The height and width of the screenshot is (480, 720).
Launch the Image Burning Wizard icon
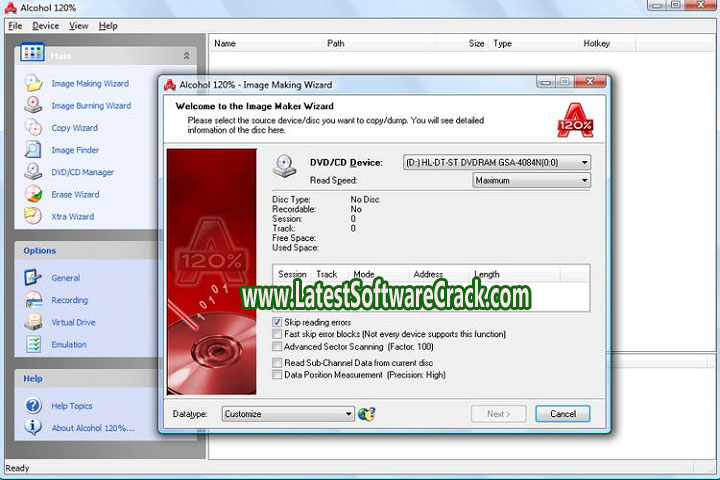tap(33, 105)
